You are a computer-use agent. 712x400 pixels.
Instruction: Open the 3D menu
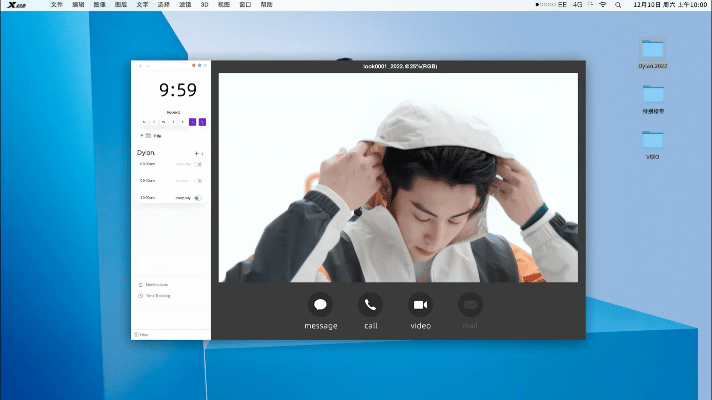point(204,5)
